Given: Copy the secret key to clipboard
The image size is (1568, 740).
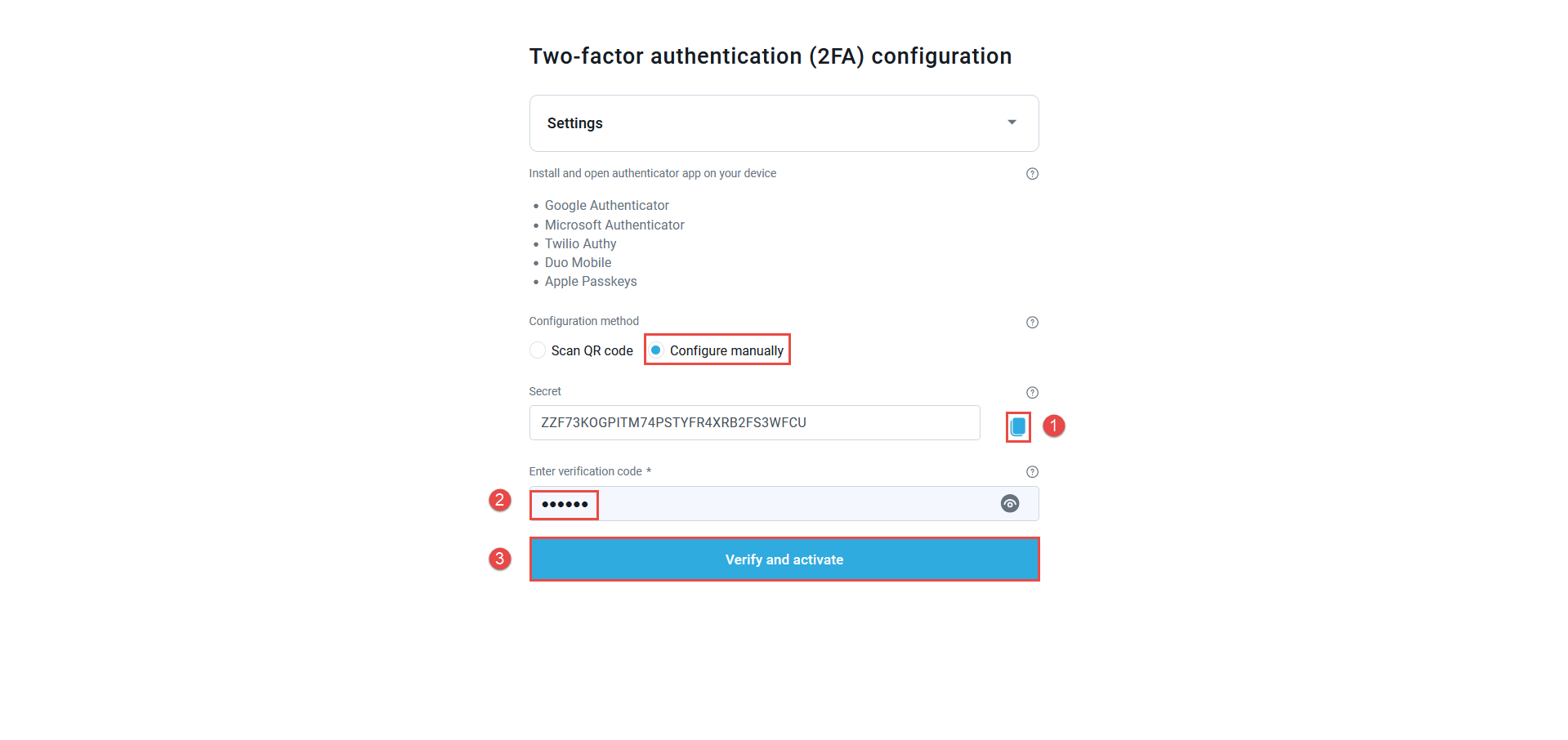Looking at the screenshot, I should (1018, 426).
